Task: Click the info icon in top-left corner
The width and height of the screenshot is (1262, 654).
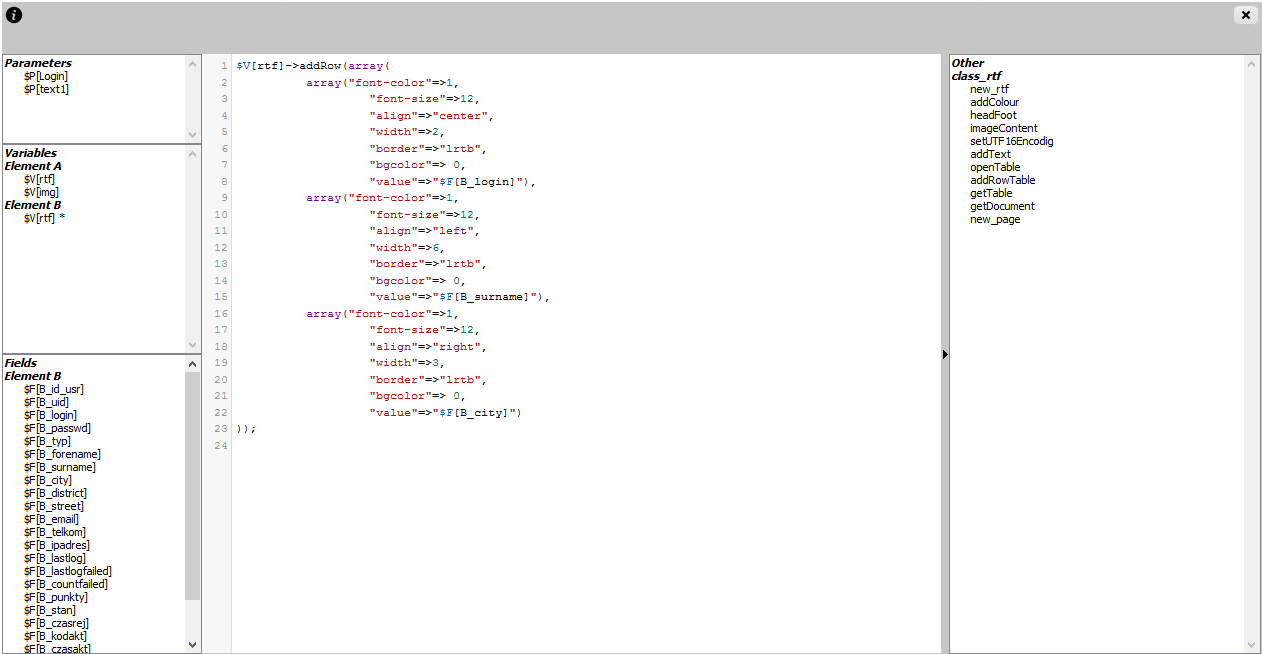Action: pos(14,15)
